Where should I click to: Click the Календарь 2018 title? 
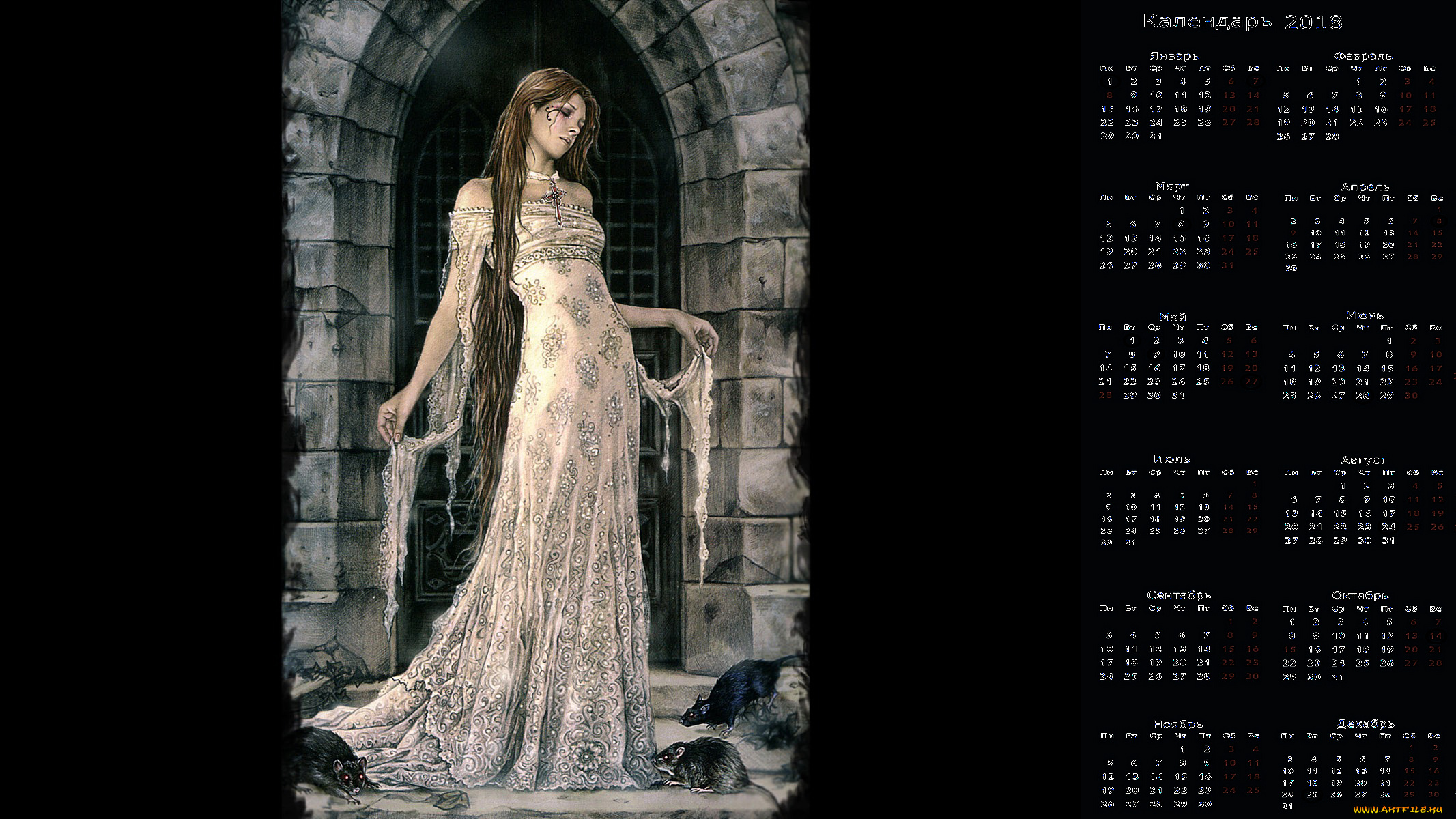[1242, 22]
